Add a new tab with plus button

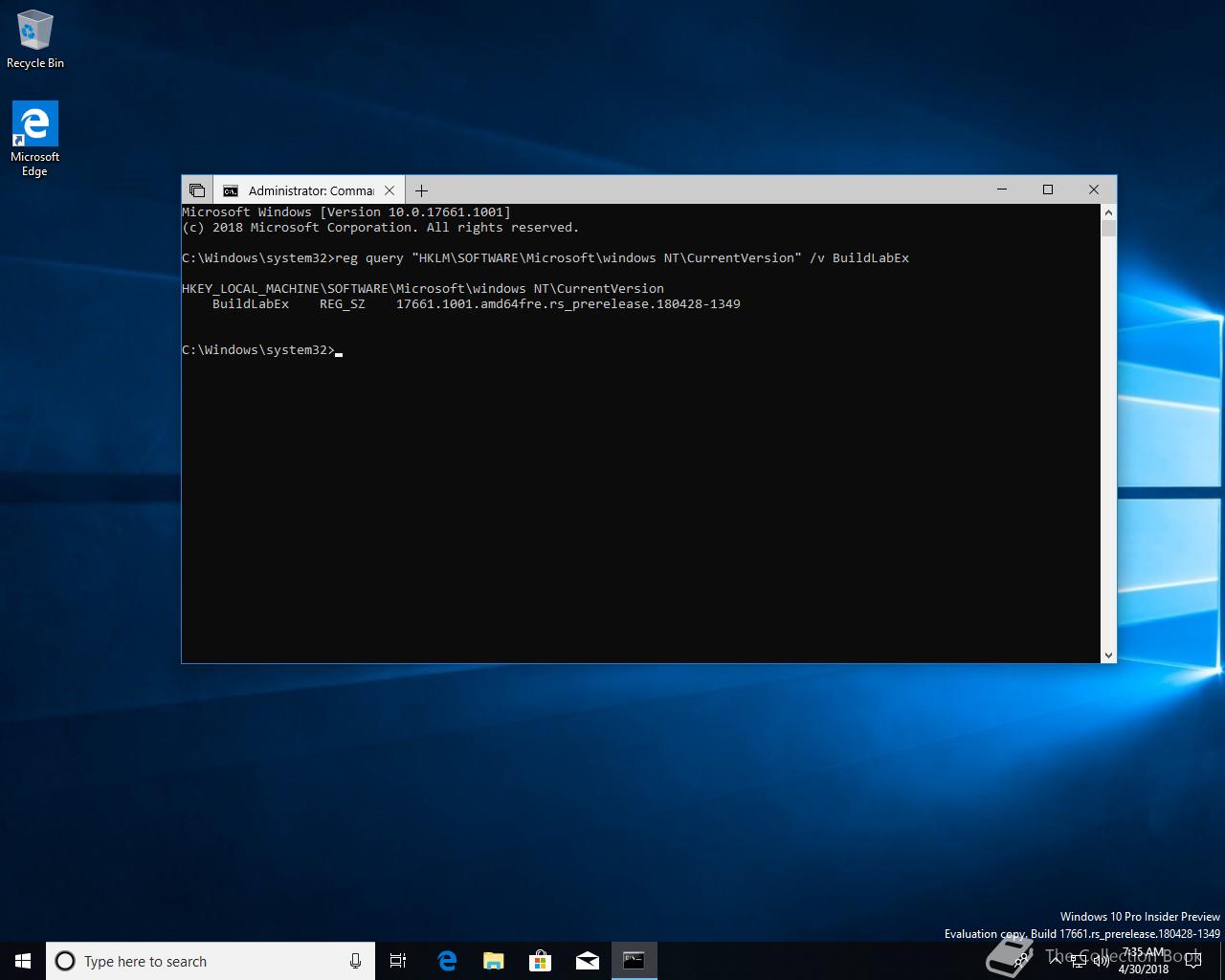click(421, 190)
